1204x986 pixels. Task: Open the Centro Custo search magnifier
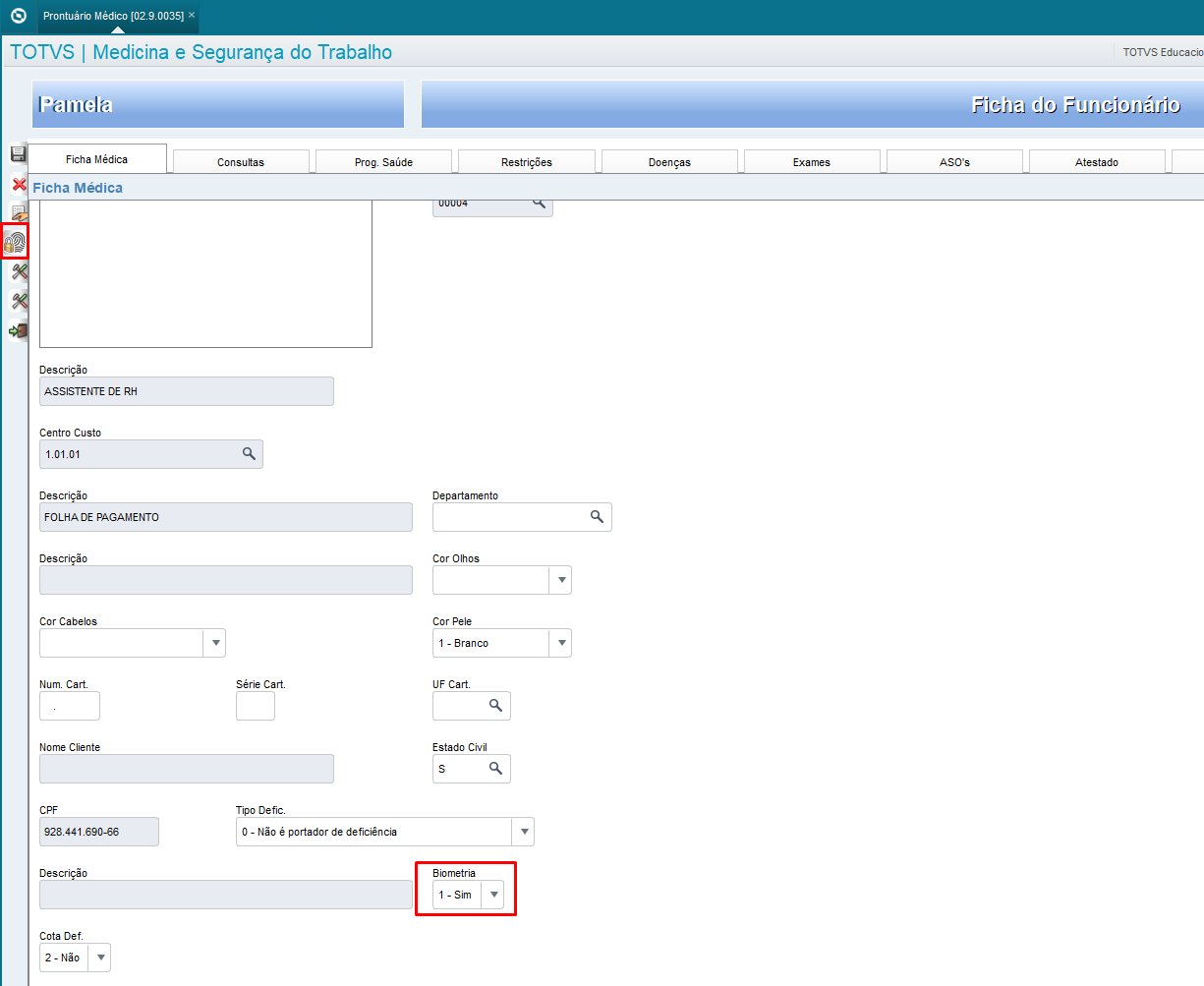(249, 454)
